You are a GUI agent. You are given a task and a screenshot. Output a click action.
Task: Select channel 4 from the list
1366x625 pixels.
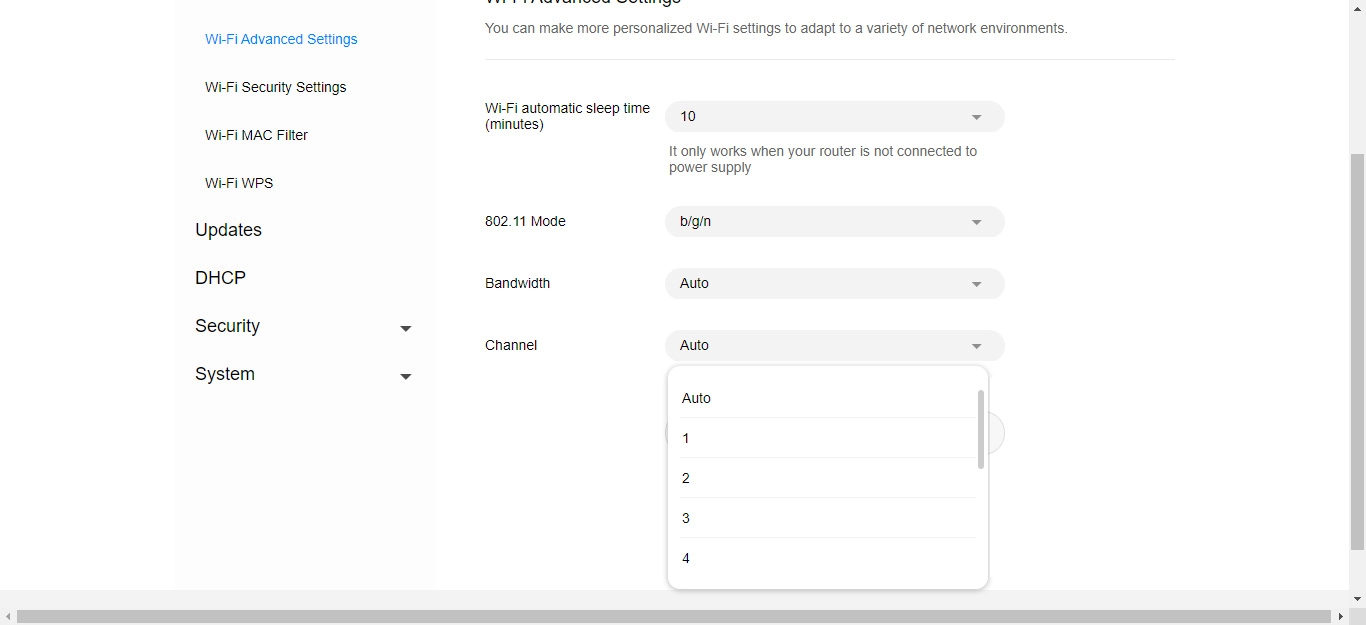[686, 558]
